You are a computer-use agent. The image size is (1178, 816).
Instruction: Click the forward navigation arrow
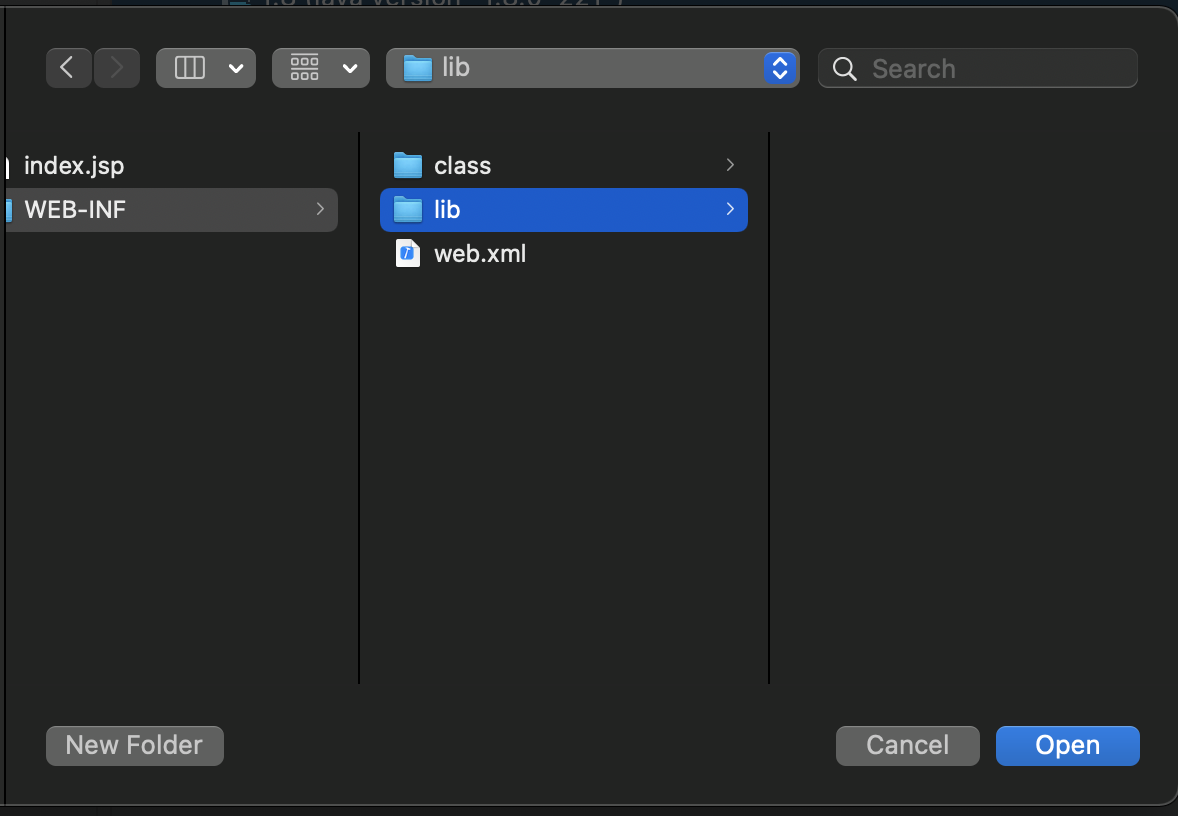tap(117, 68)
